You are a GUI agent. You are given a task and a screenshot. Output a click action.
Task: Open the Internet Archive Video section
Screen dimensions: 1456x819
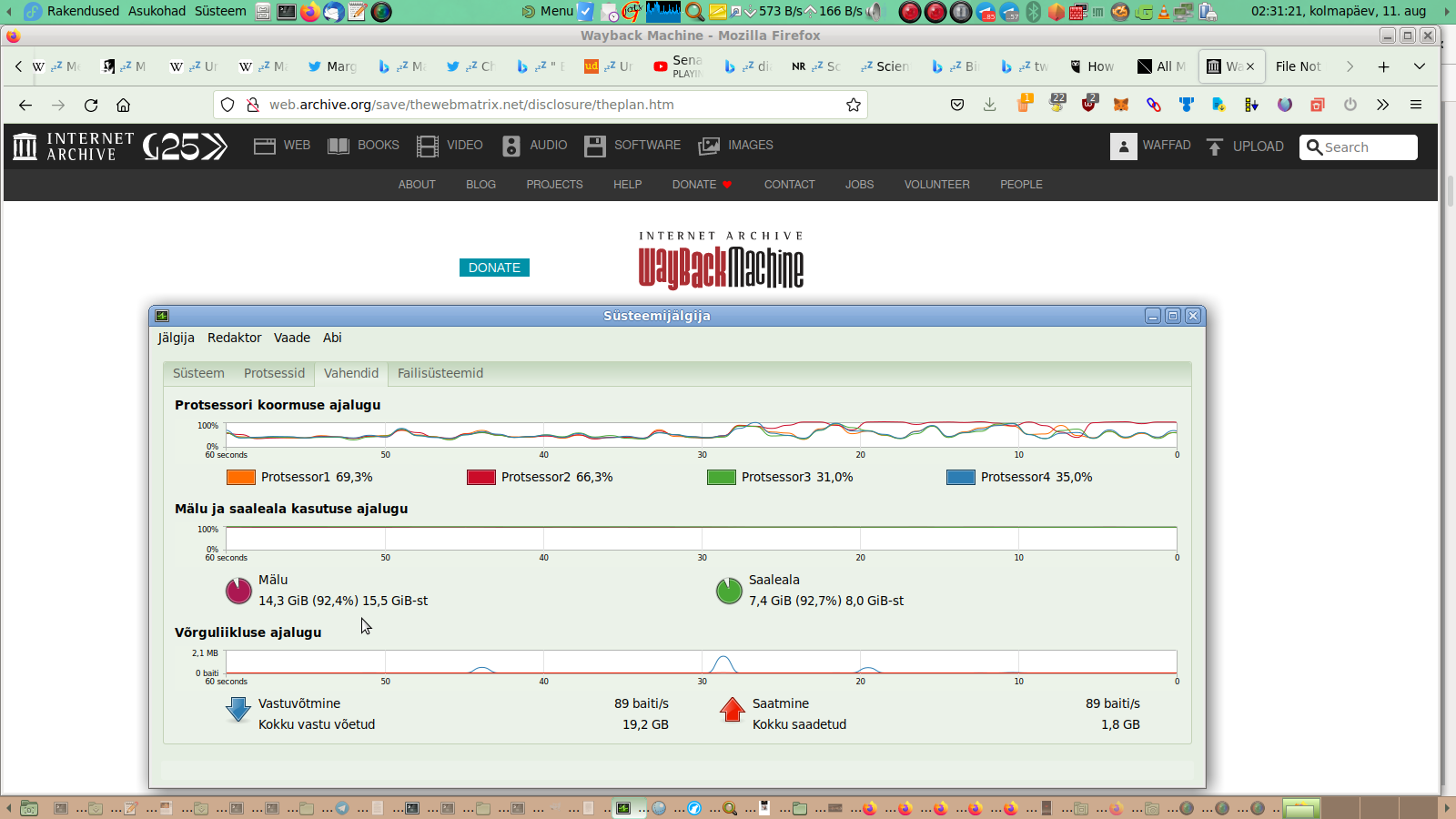[450, 146]
